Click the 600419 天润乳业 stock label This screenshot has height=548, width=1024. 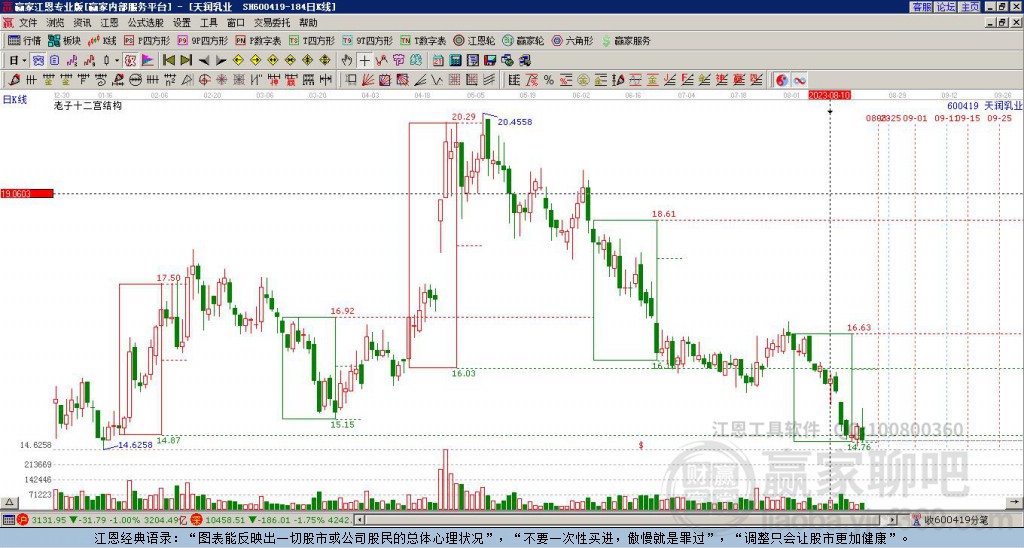pyautogui.click(x=985, y=106)
